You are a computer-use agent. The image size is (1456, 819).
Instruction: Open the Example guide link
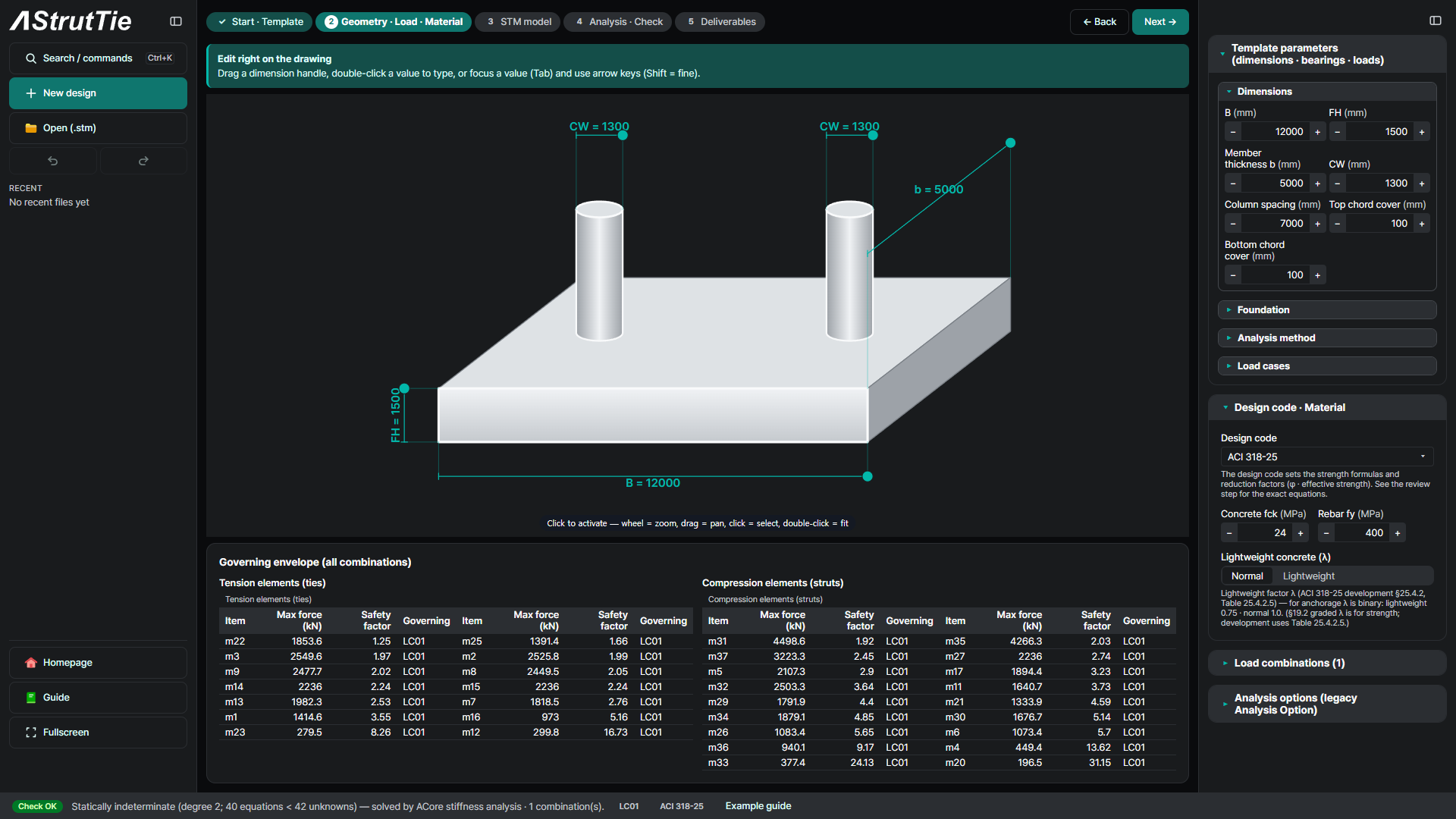point(758,806)
